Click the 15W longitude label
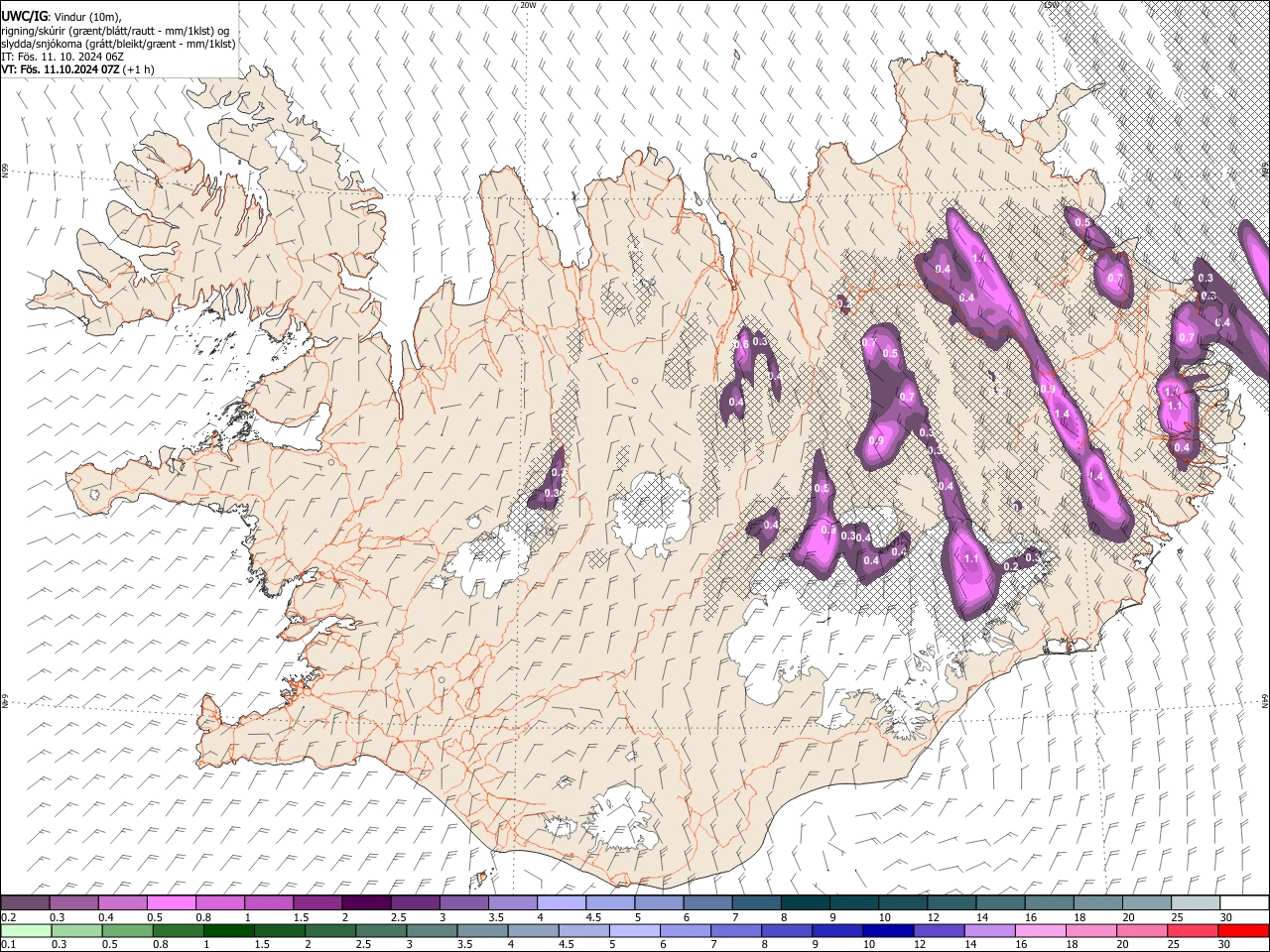The image size is (1270, 952). (1051, 5)
